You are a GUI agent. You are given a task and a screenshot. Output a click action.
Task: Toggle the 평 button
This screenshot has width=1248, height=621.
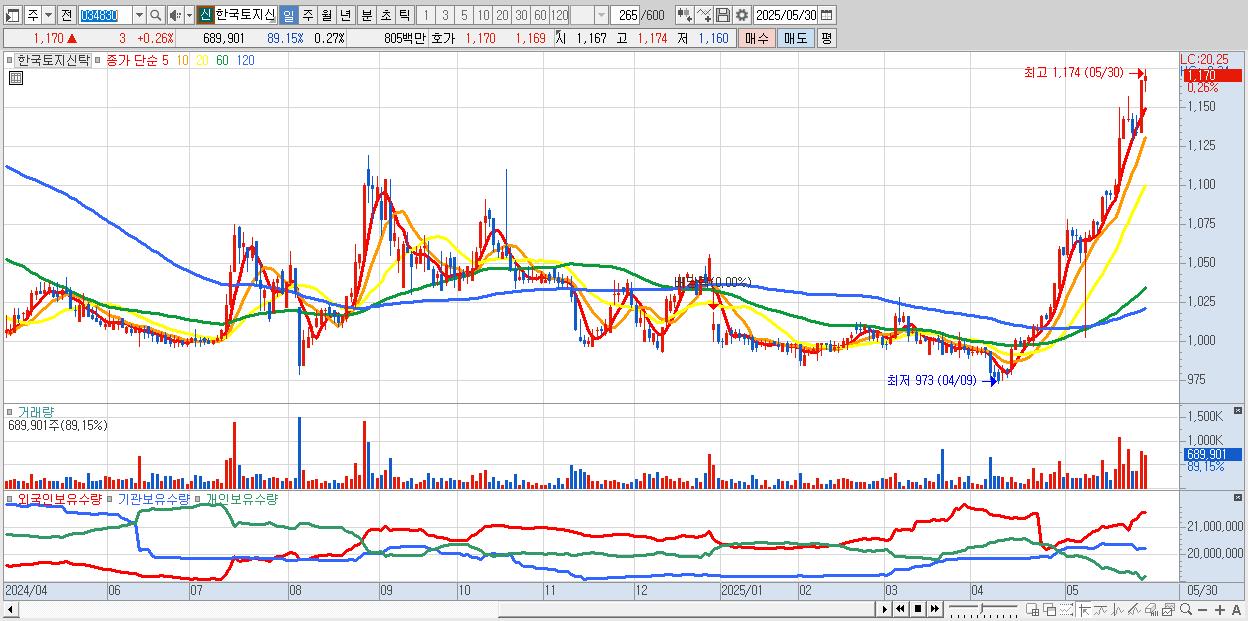tap(826, 38)
